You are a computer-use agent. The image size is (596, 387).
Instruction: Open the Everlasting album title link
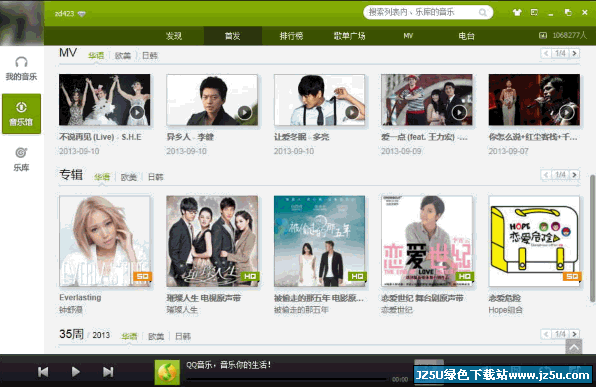pyautogui.click(x=80, y=297)
